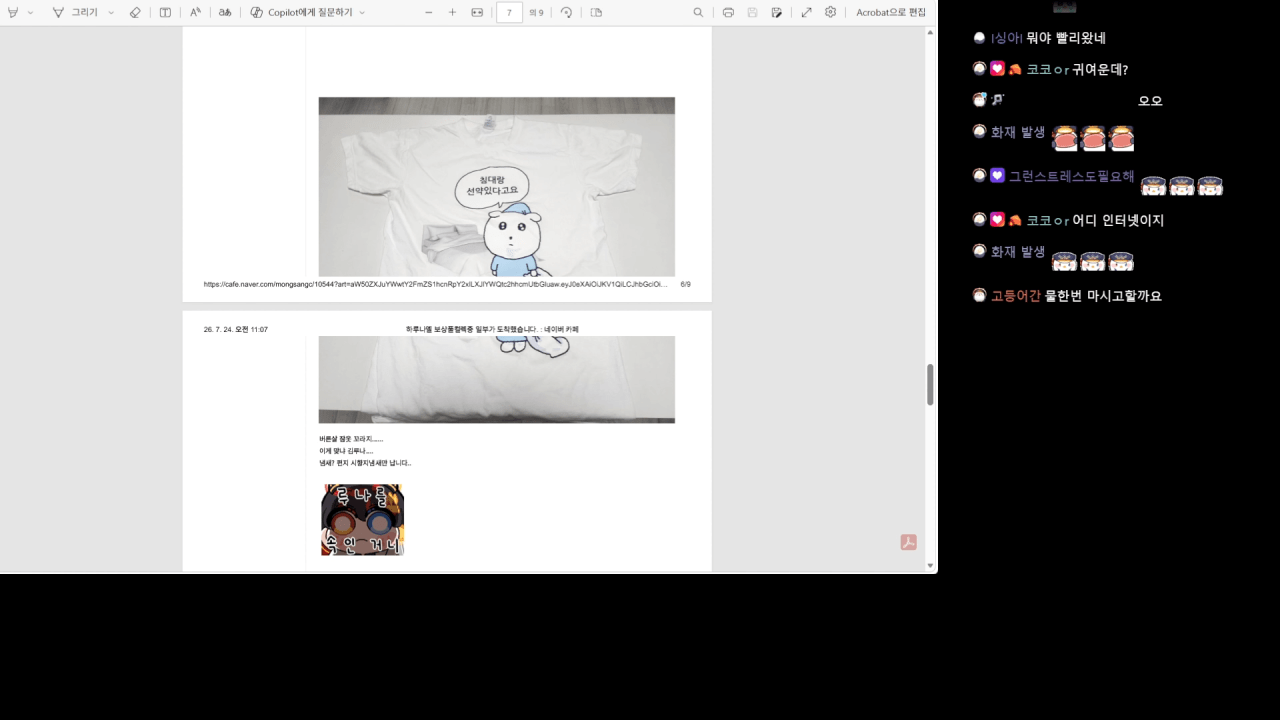Open the translate tool
1280x720 pixels.
225,12
